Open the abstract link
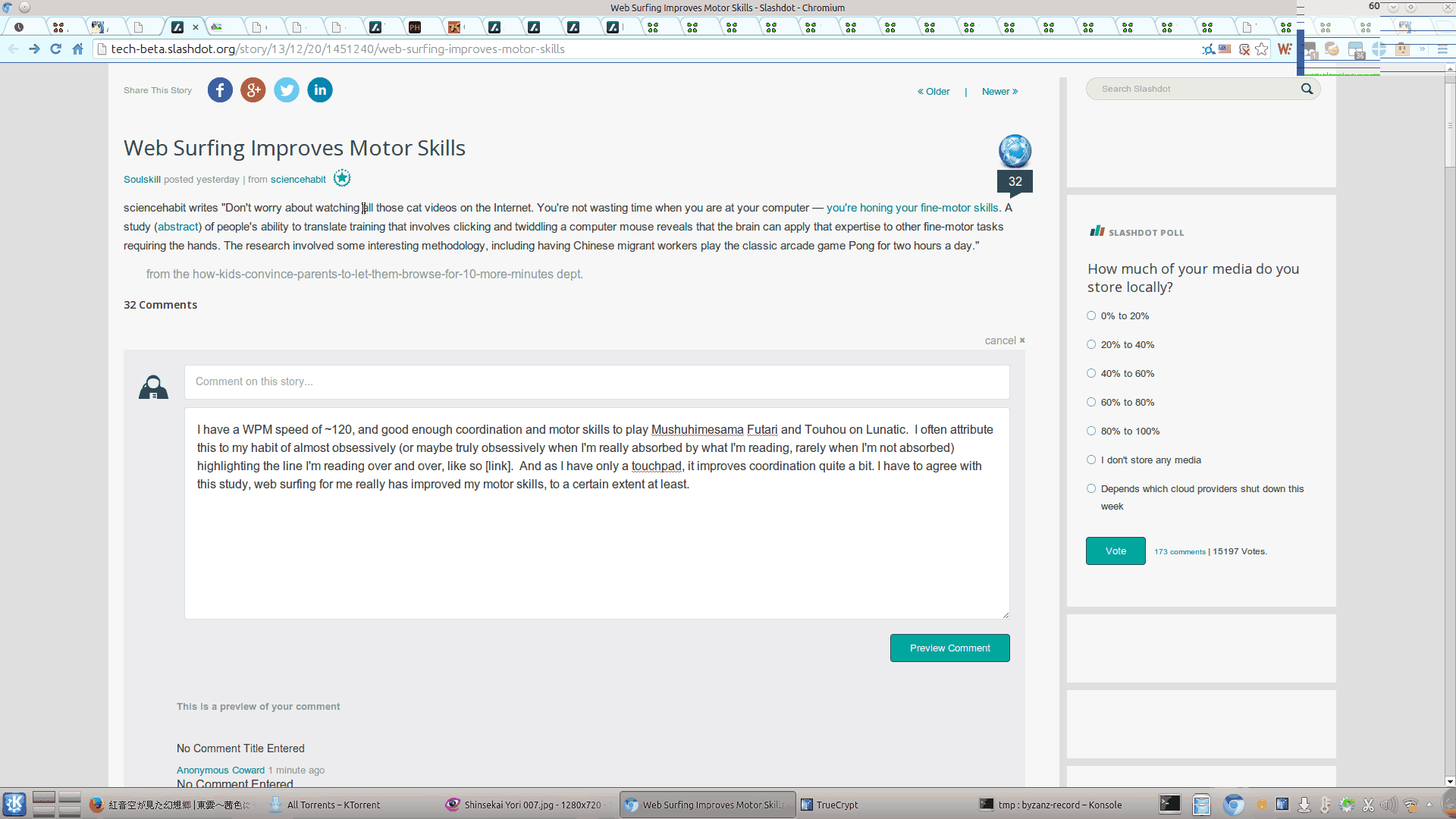 [x=177, y=227]
